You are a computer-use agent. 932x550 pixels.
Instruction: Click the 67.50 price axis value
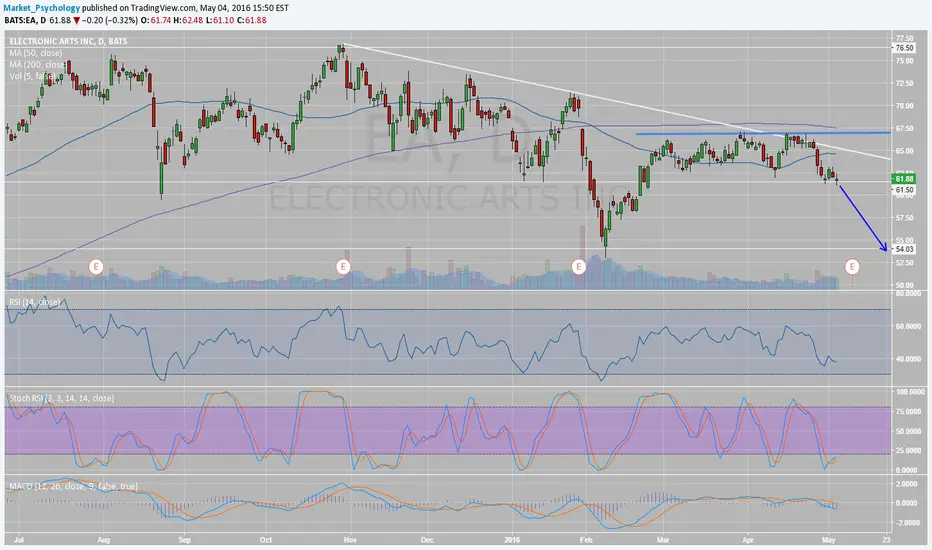[904, 128]
